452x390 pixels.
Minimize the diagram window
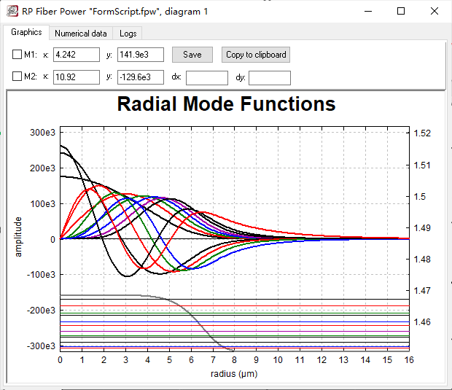click(368, 11)
